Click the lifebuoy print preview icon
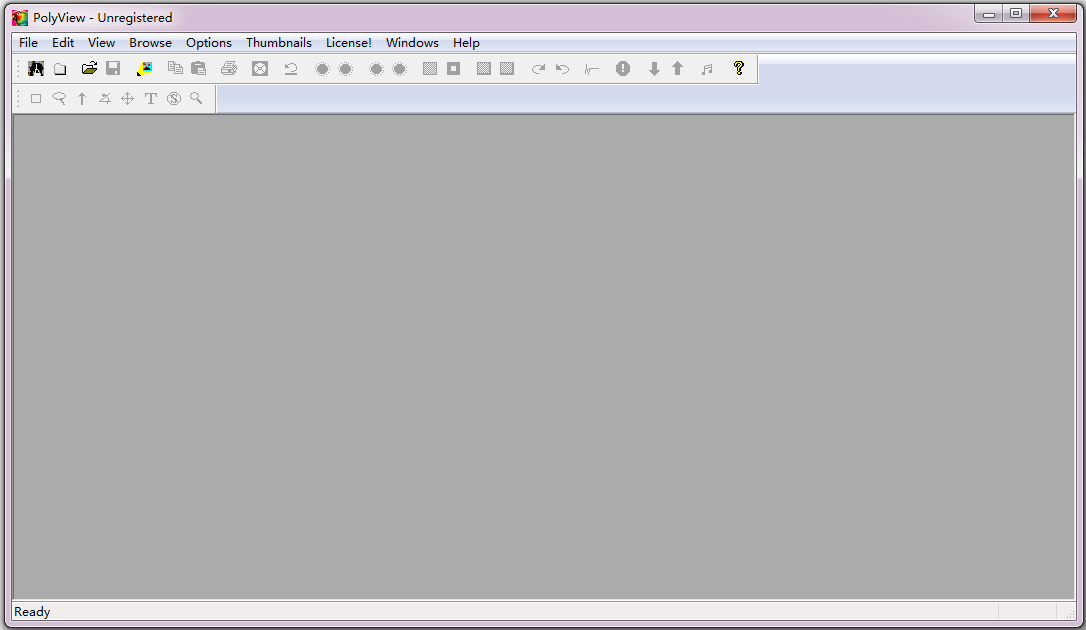The height and width of the screenshot is (630, 1086). (260, 69)
